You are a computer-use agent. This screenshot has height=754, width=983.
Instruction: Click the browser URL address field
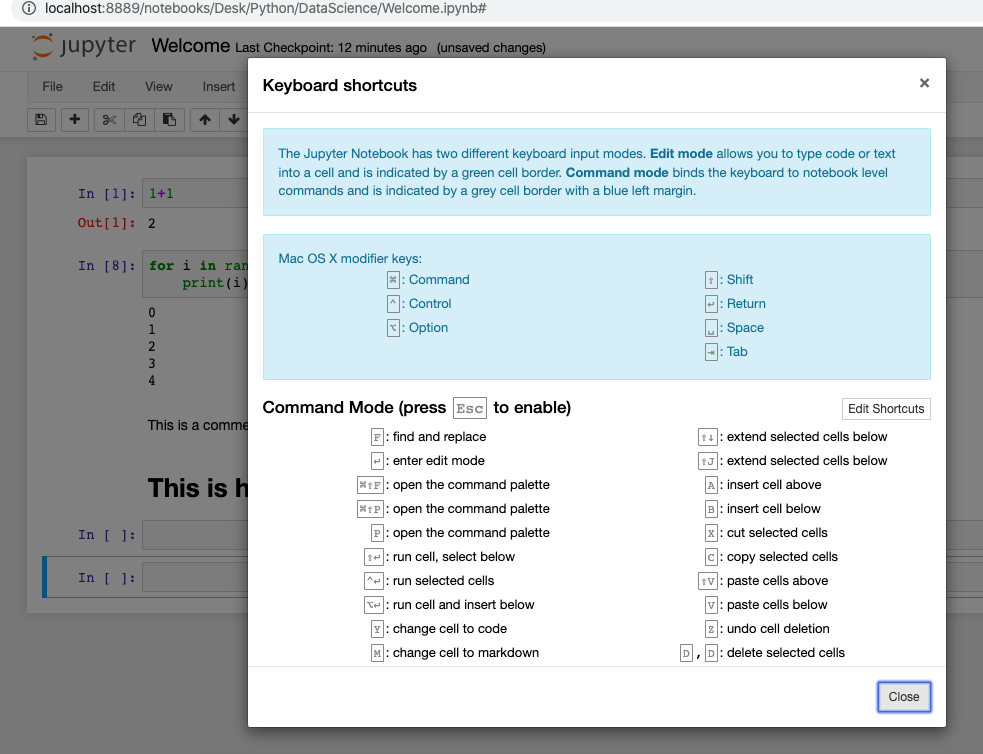click(265, 8)
